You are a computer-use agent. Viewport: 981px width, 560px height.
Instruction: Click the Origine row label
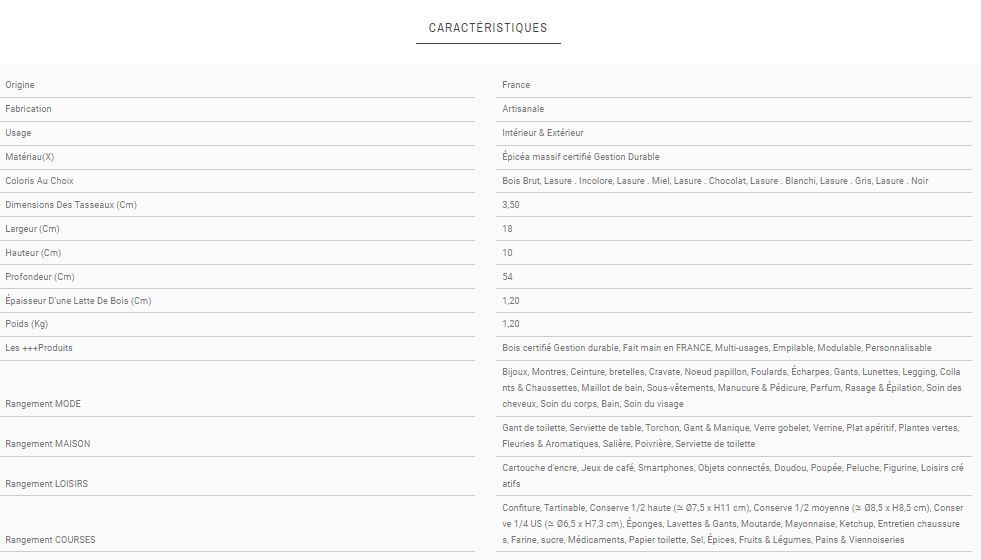[x=20, y=85]
